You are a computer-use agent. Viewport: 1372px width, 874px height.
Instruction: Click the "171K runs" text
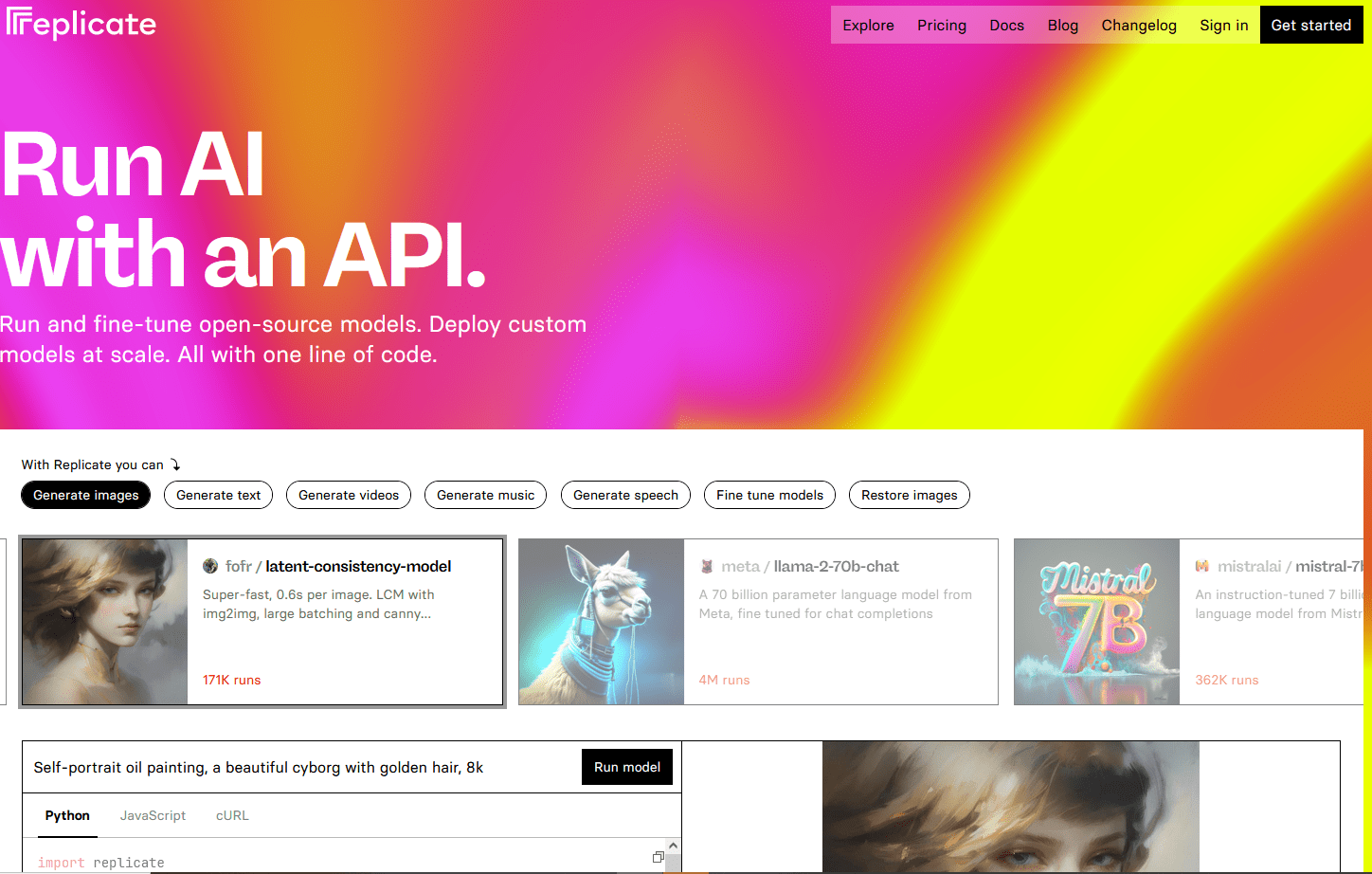pyautogui.click(x=231, y=680)
